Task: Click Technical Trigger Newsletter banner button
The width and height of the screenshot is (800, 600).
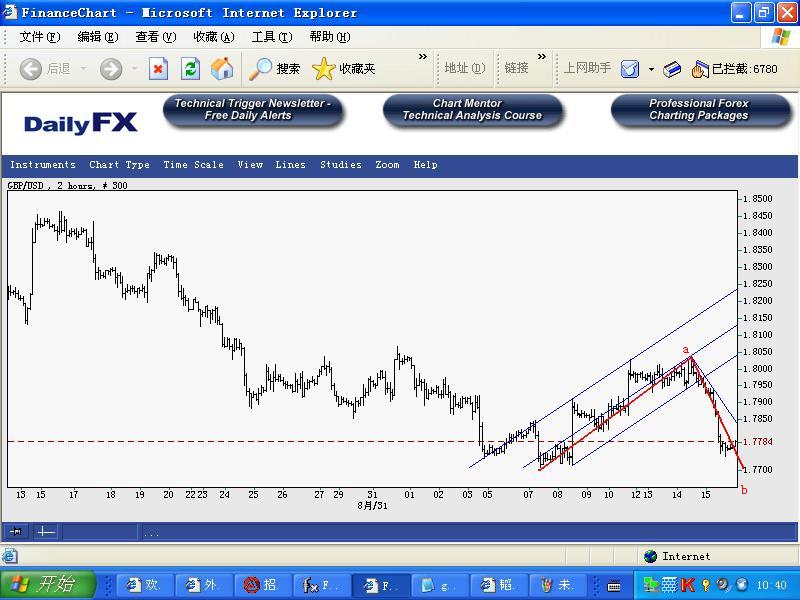Action: 253,110
